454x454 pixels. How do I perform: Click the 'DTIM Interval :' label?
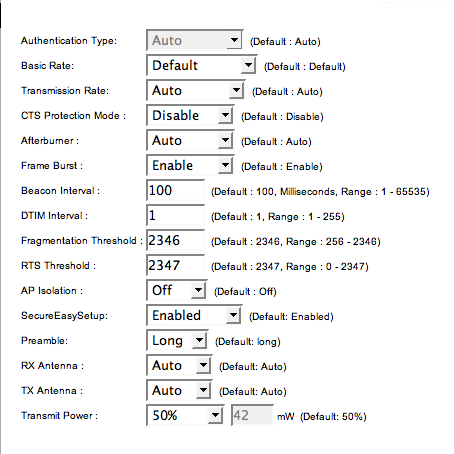[54, 216]
